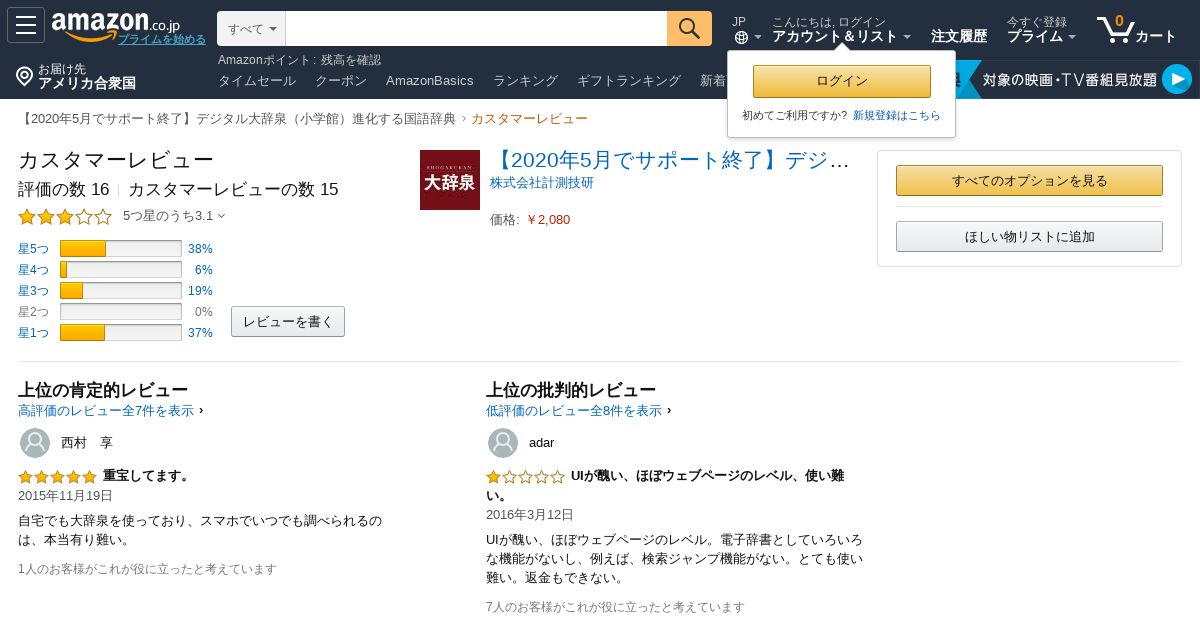The image size is (1200, 630).
Task: Expand 5つ星のうち3.1 rating details
Action: tap(174, 216)
